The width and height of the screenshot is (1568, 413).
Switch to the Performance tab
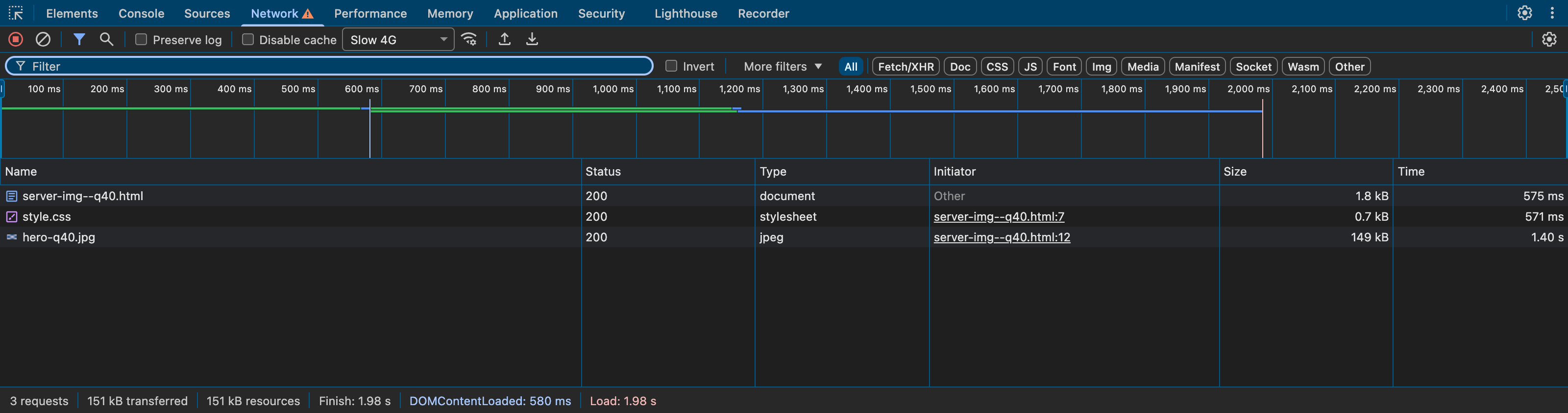[370, 13]
